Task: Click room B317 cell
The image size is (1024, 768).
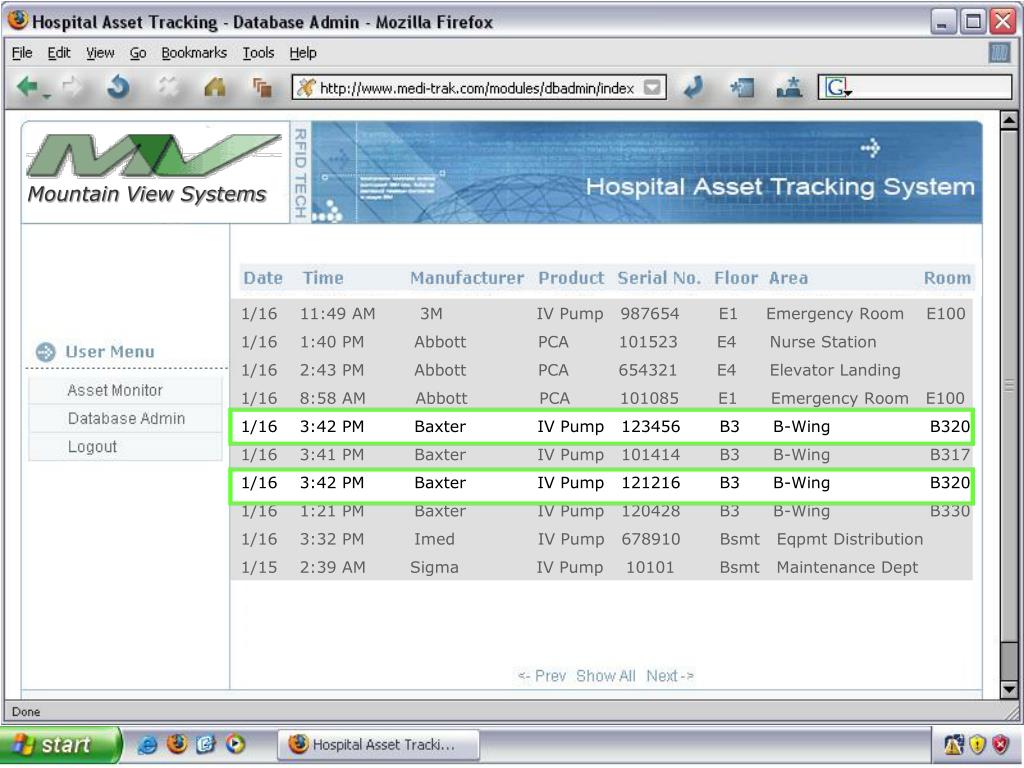Action: coord(950,455)
